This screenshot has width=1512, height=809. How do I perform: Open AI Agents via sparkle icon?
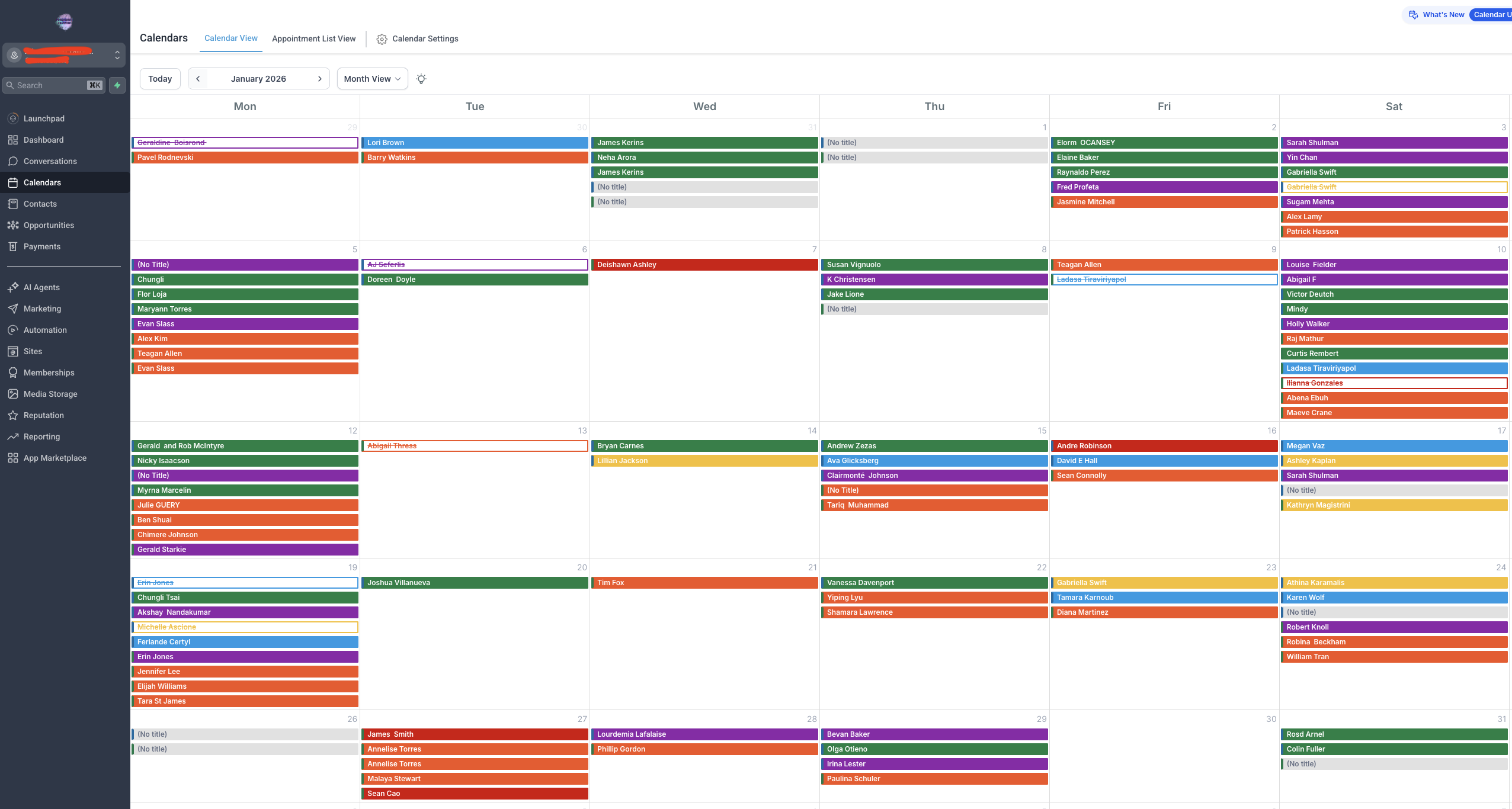(x=13, y=287)
